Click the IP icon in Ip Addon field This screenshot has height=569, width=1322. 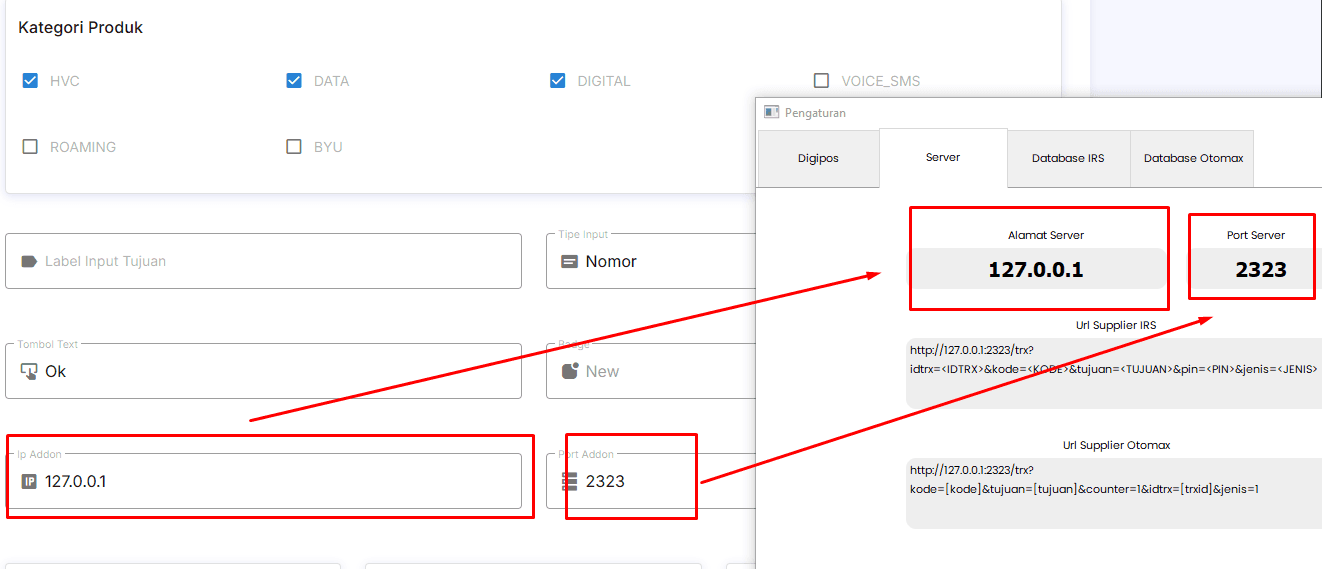point(29,481)
